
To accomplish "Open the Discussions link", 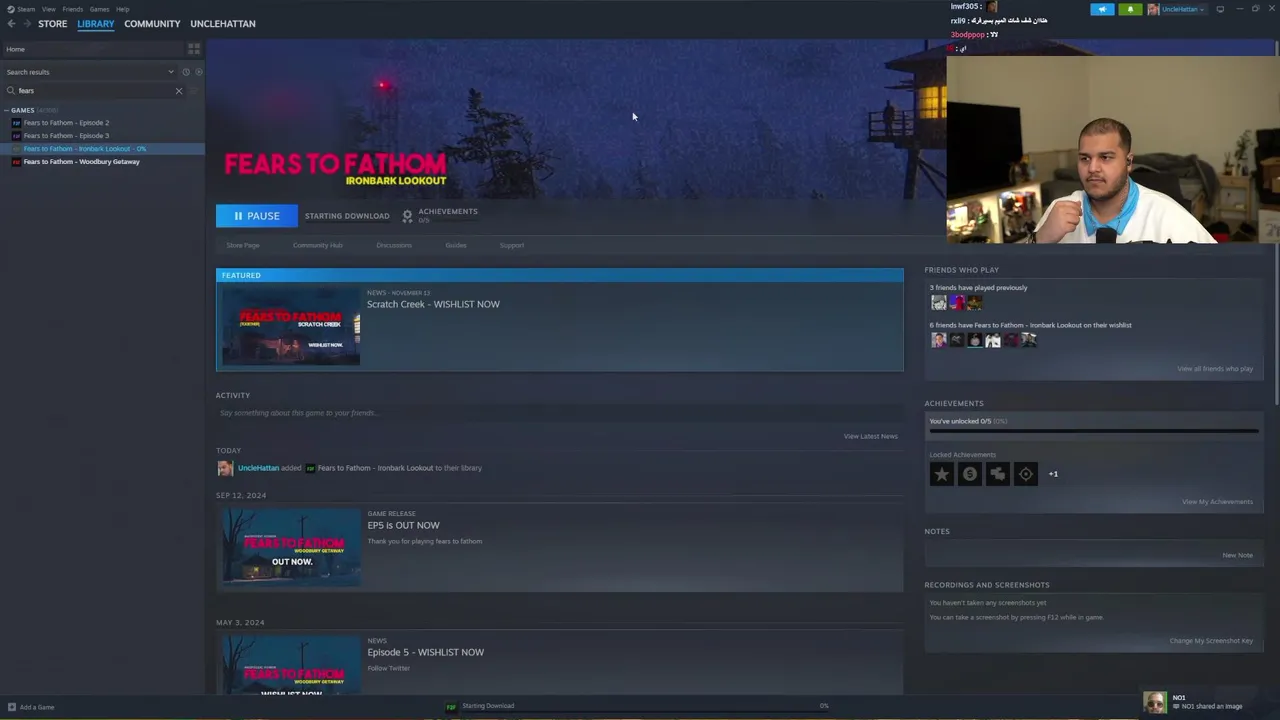I will tap(394, 245).
